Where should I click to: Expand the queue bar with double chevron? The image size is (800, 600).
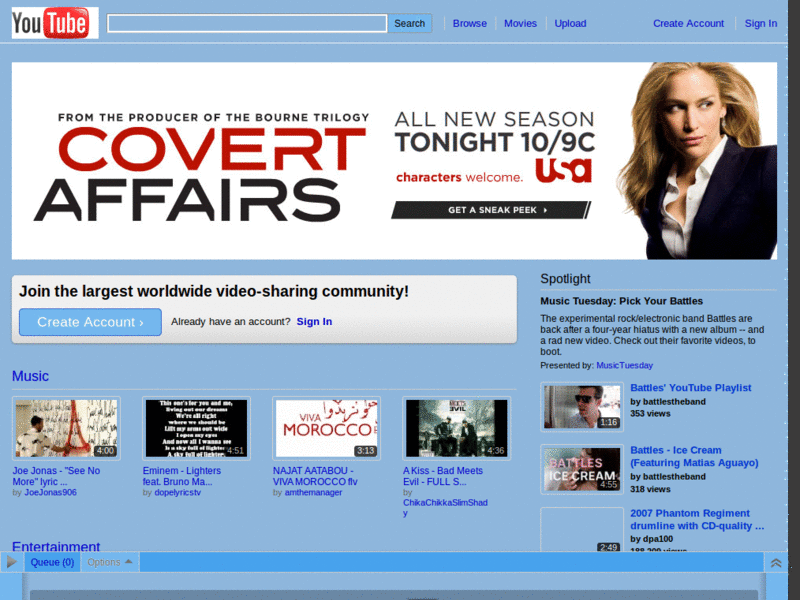point(776,562)
